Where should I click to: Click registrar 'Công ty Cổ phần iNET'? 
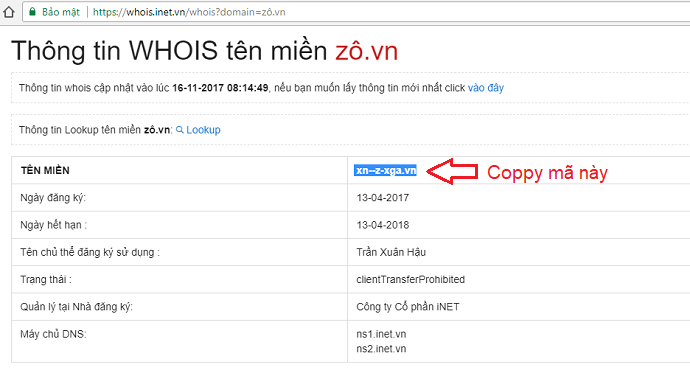(408, 307)
